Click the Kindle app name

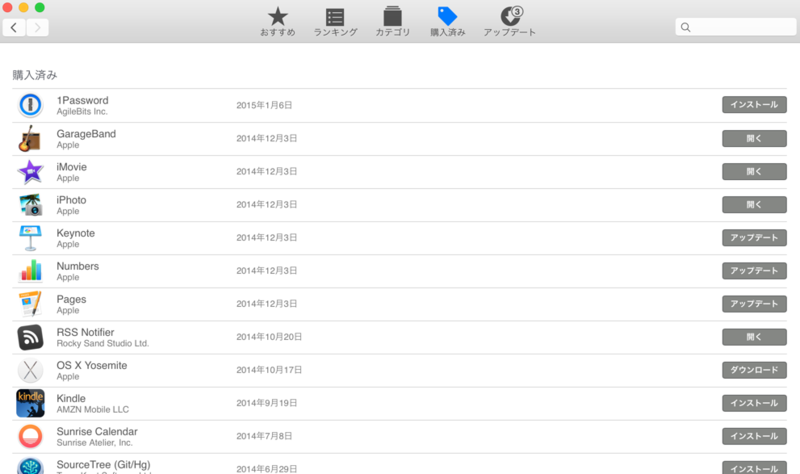tap(71, 398)
